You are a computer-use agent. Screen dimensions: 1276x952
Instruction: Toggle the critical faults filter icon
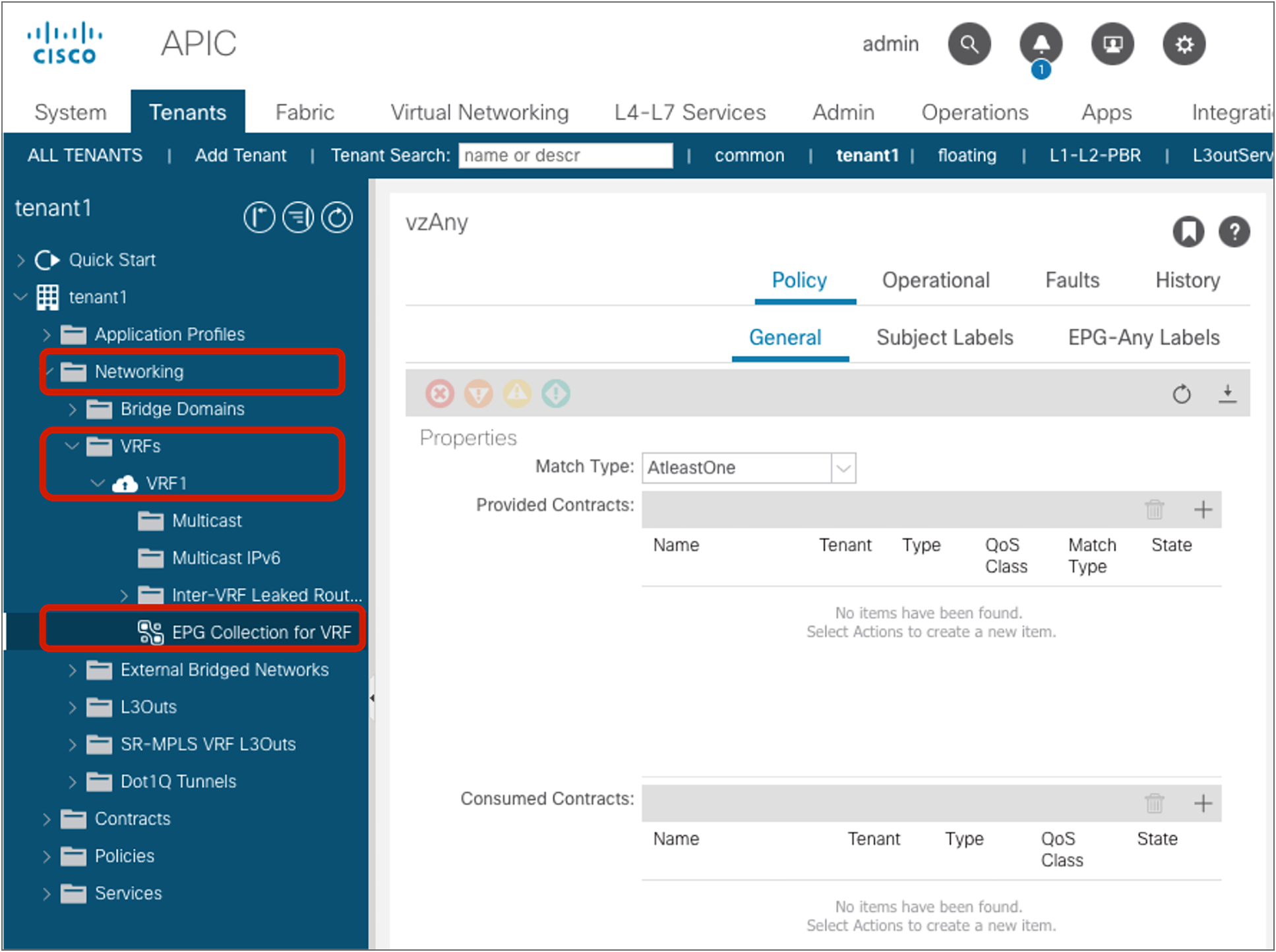click(439, 394)
